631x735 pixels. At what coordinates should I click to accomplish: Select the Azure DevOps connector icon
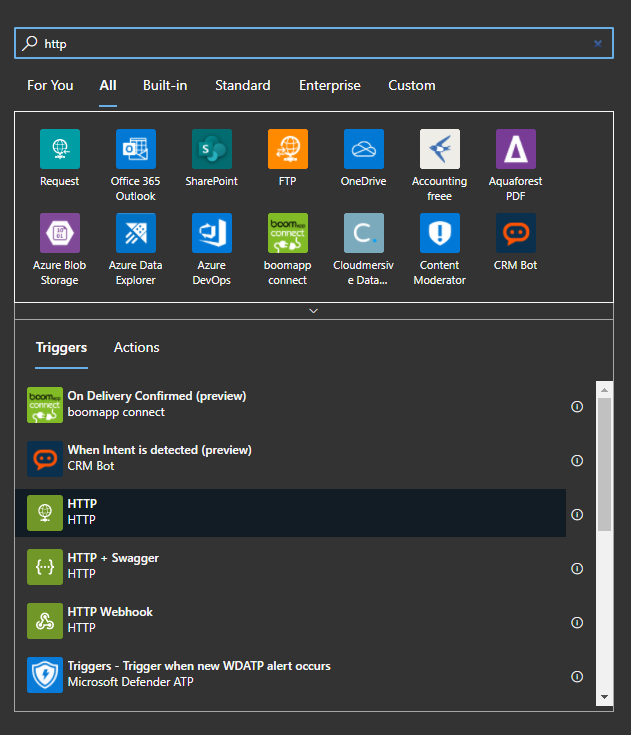[211, 233]
